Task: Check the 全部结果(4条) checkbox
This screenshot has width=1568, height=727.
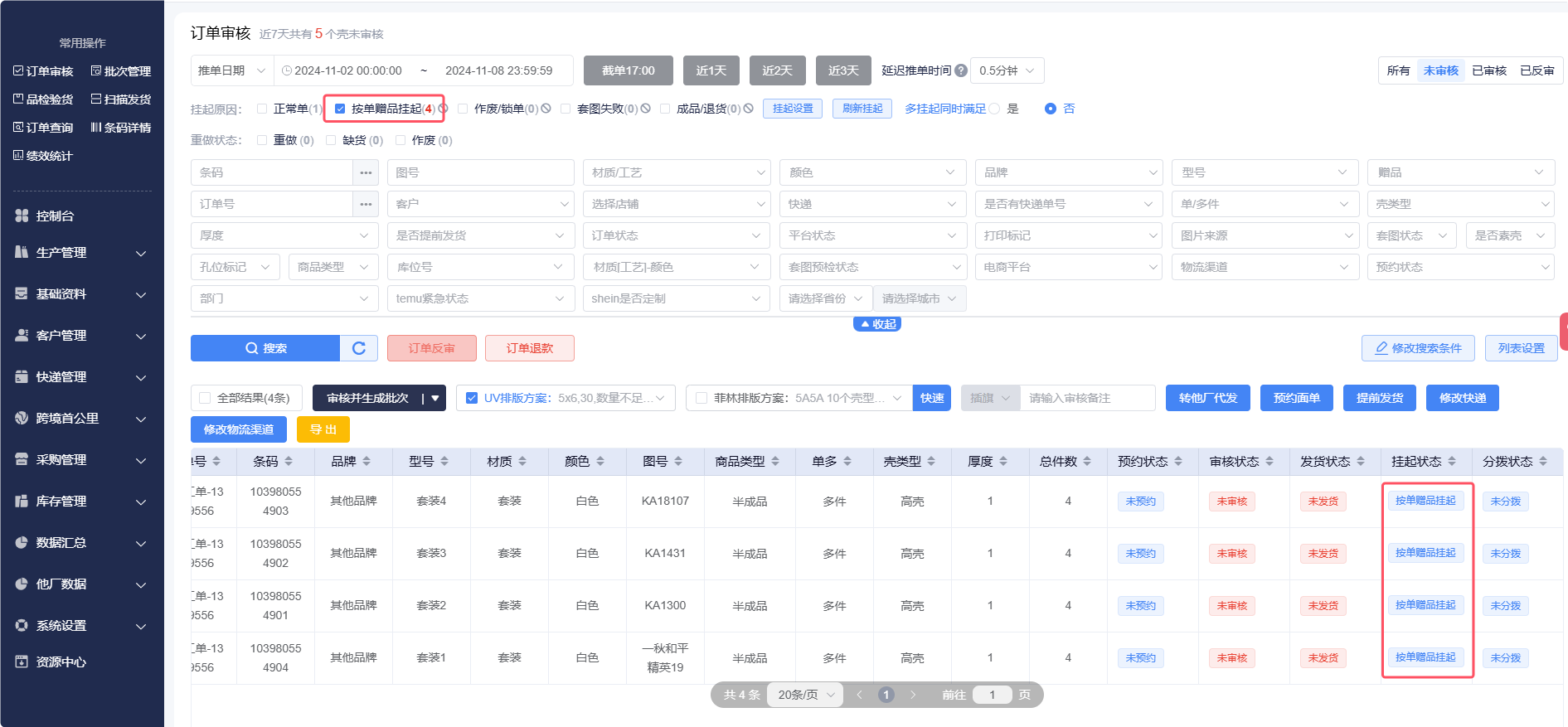Action: [x=205, y=398]
